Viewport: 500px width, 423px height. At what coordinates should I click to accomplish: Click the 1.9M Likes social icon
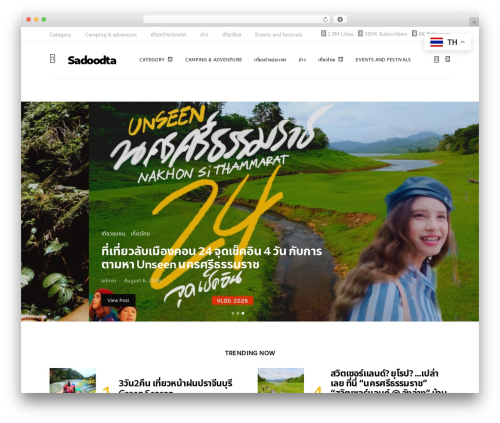[x=323, y=33]
